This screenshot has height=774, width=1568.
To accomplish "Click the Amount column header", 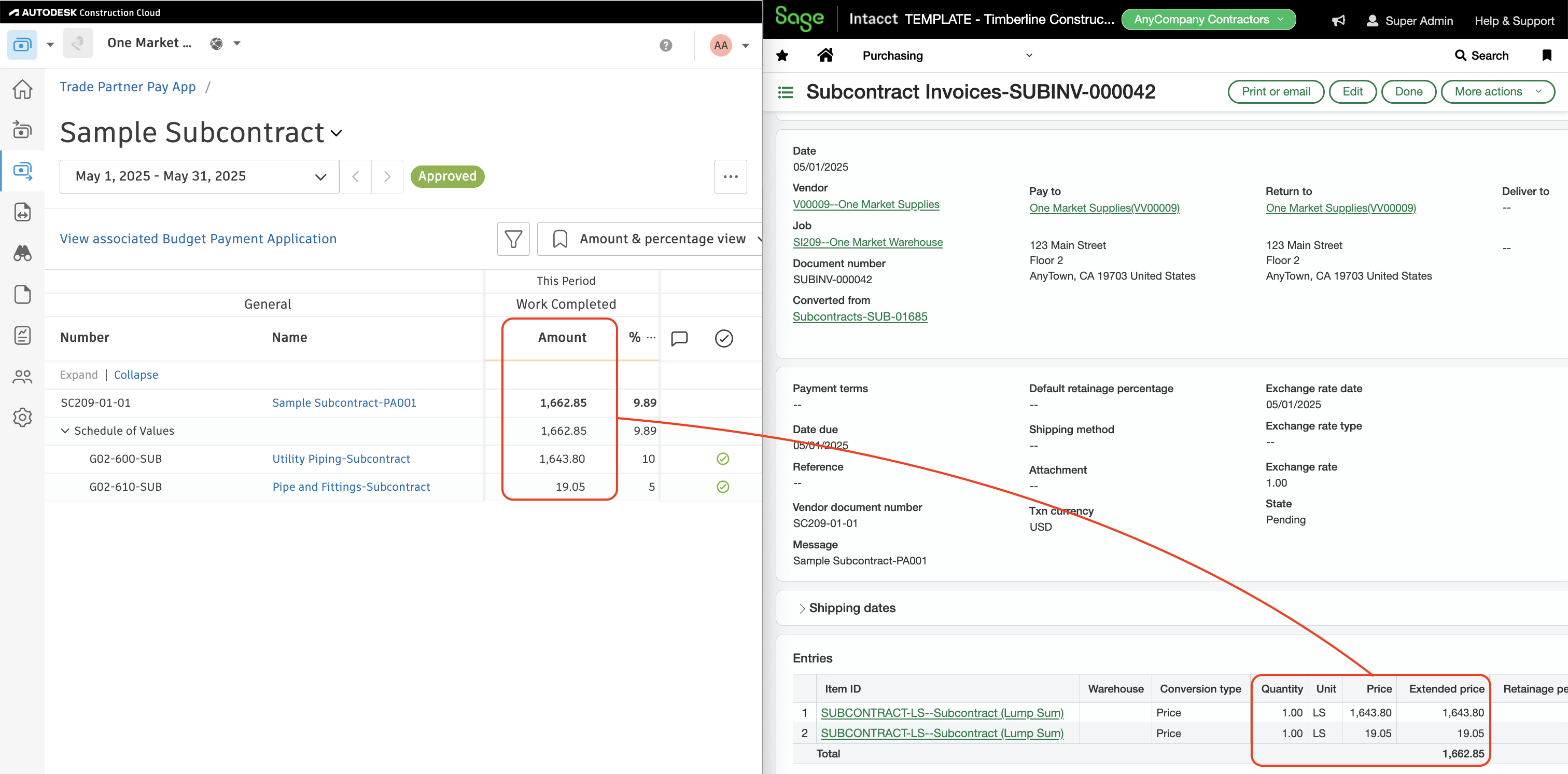I will click(x=562, y=337).
